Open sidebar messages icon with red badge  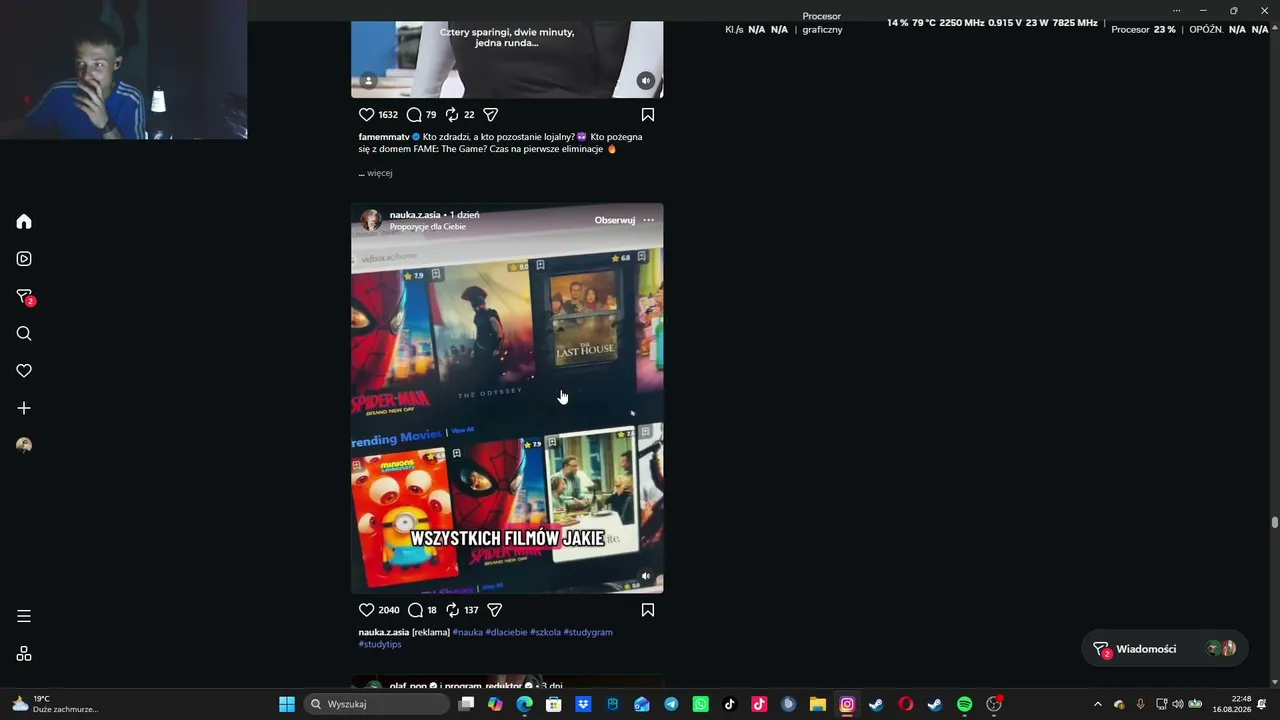pyautogui.click(x=25, y=297)
